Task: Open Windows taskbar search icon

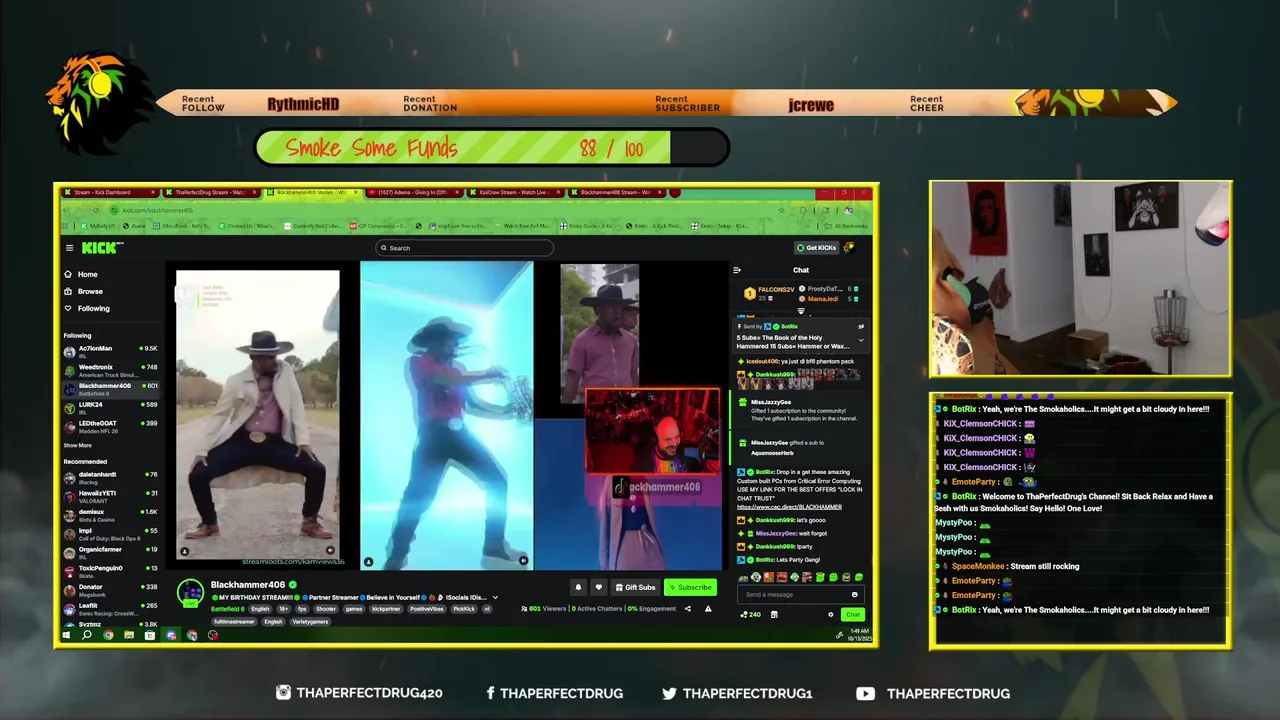Action: [87, 635]
